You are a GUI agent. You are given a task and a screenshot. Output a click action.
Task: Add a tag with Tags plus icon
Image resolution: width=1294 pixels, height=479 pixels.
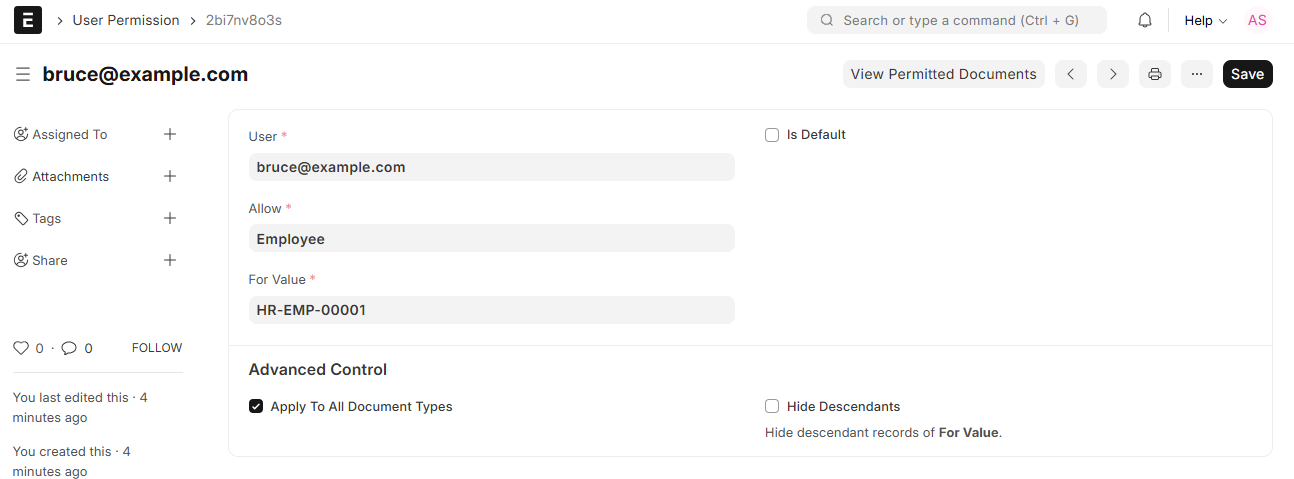[170, 218]
